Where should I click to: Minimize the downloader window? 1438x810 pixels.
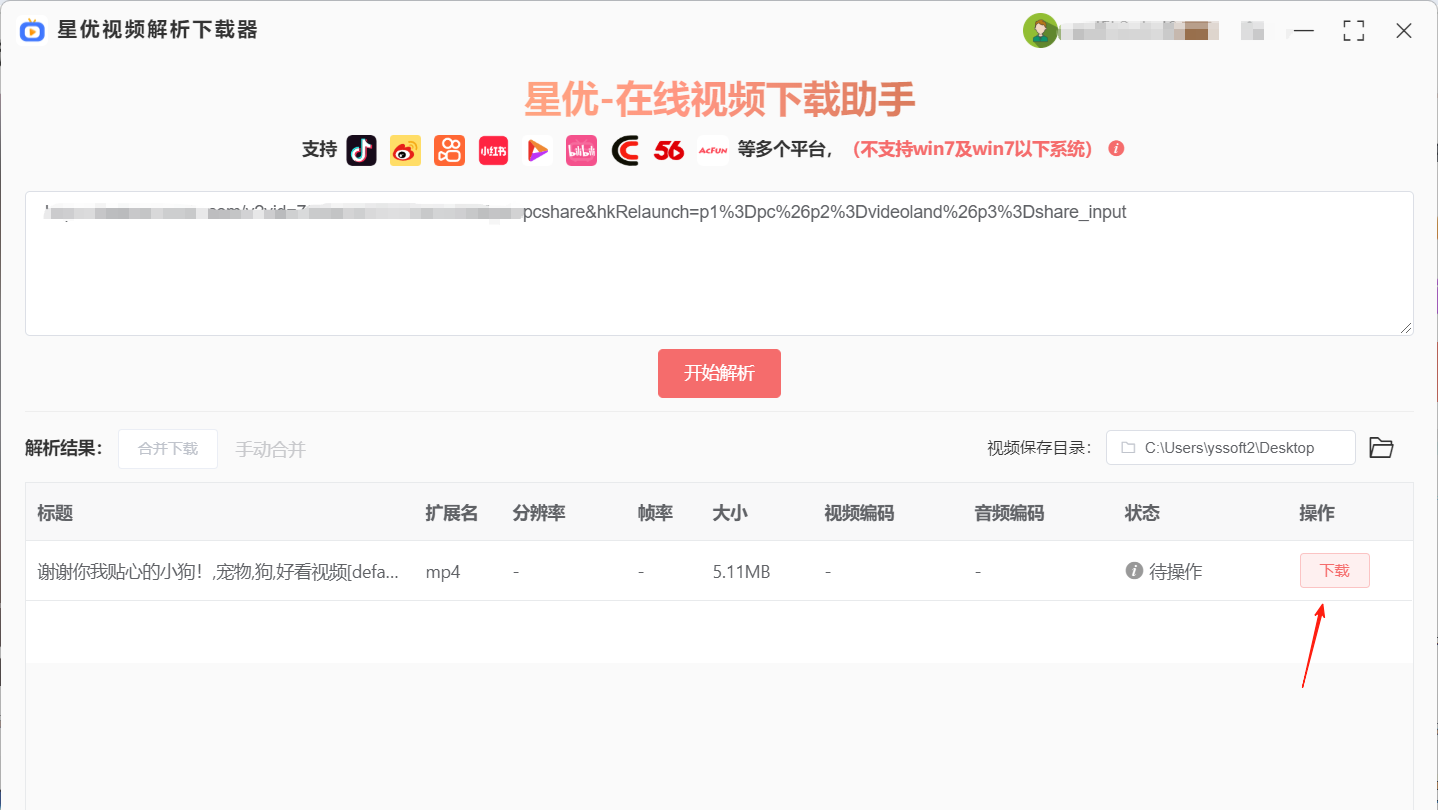pos(1303,31)
